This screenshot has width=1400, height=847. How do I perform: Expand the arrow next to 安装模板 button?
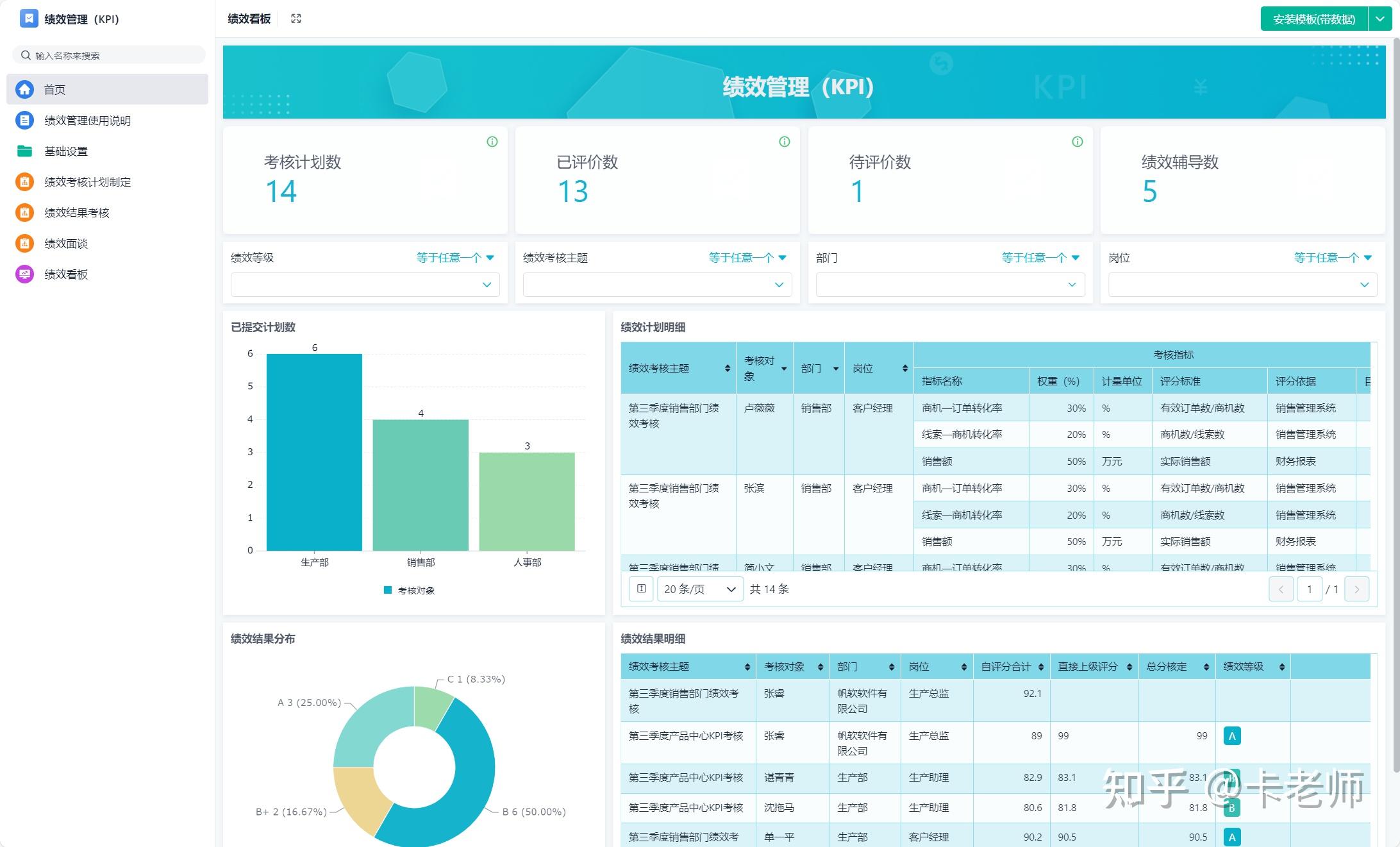(x=1379, y=19)
